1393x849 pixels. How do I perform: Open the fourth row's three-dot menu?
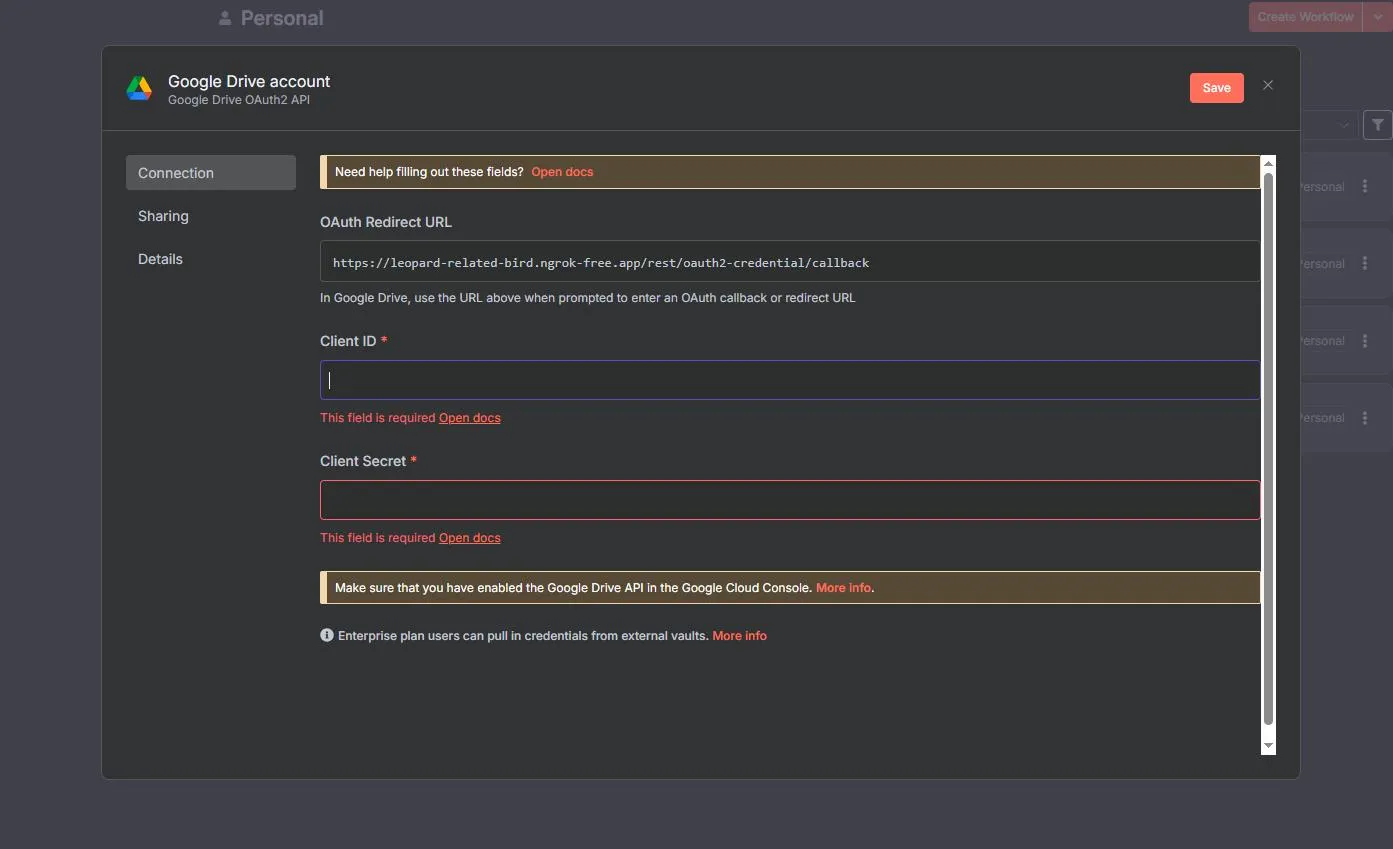[1365, 418]
